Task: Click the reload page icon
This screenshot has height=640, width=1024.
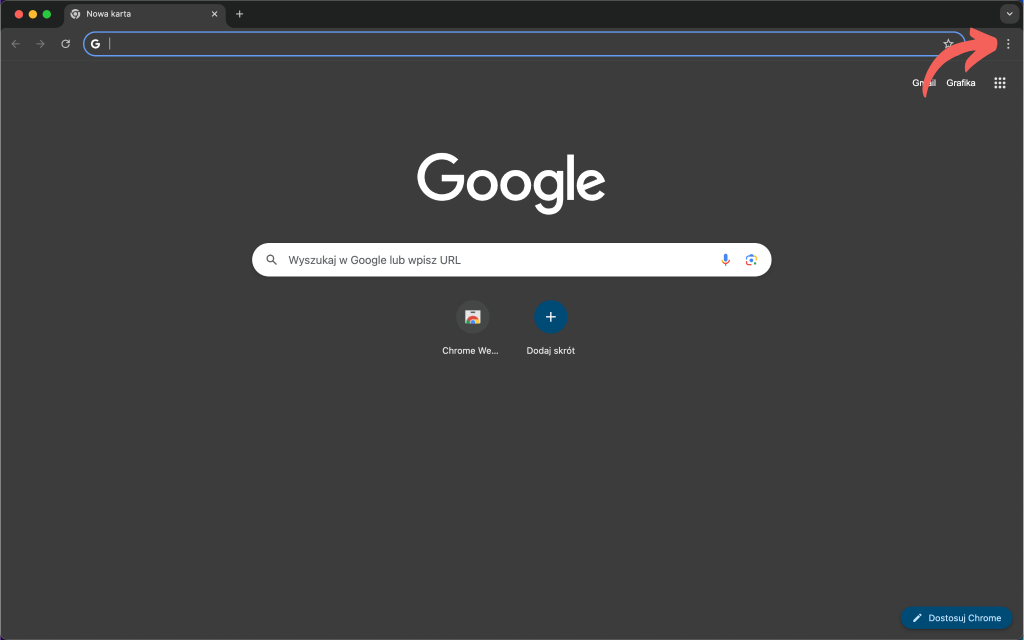Action: coord(66,44)
